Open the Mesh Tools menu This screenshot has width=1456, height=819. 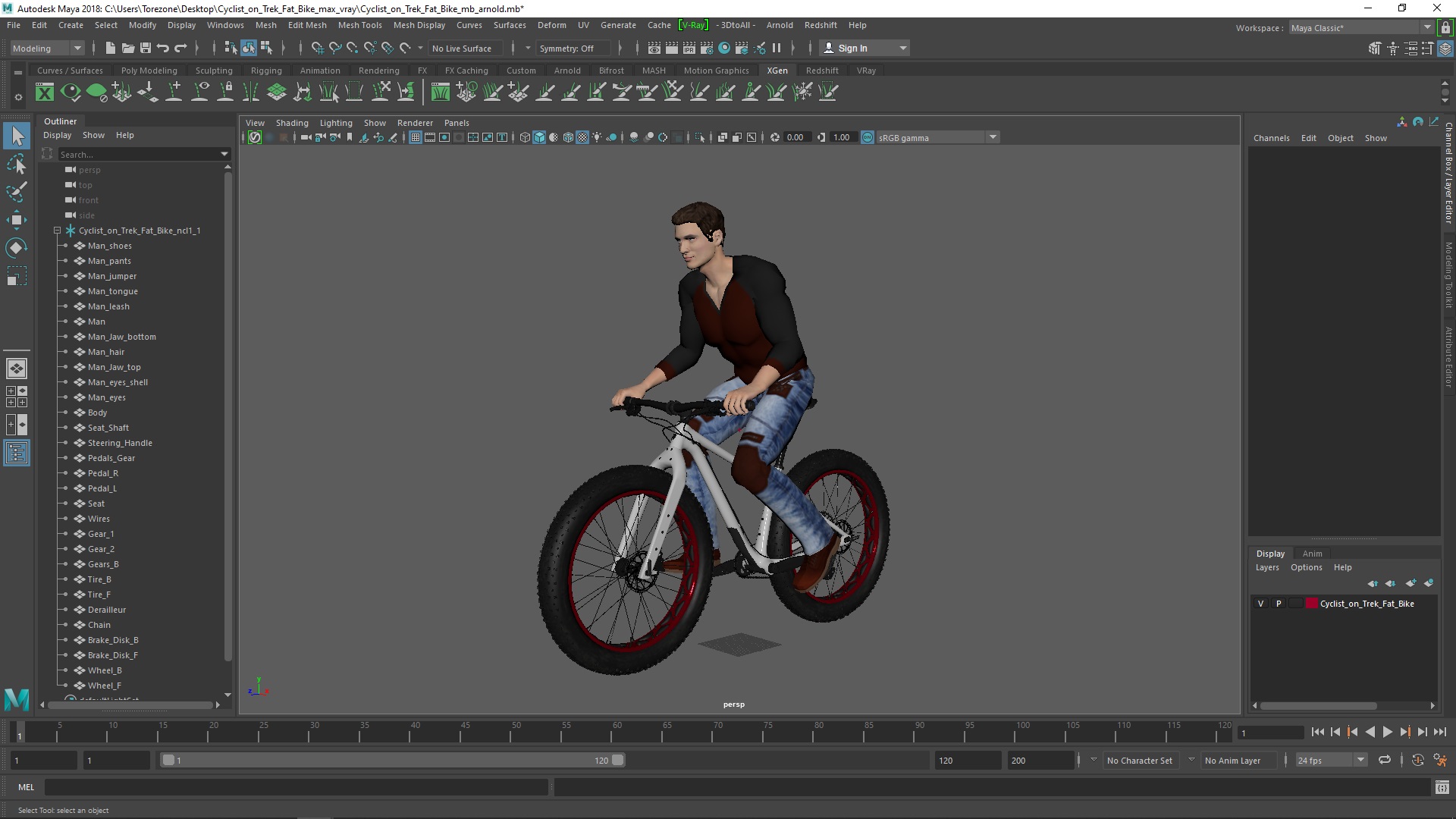[x=359, y=25]
